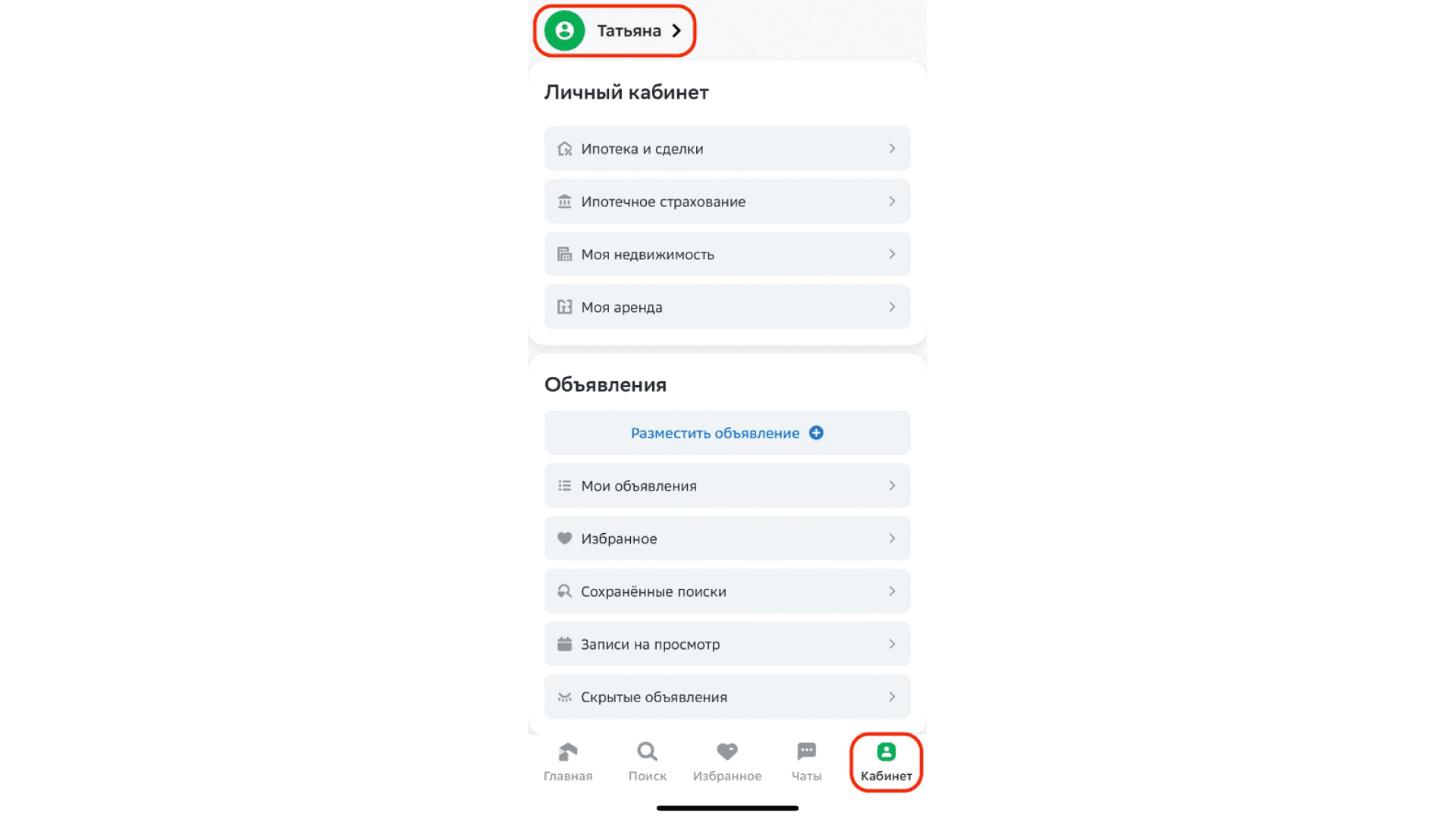Expand the Татьяна profile chevron

coord(676,31)
